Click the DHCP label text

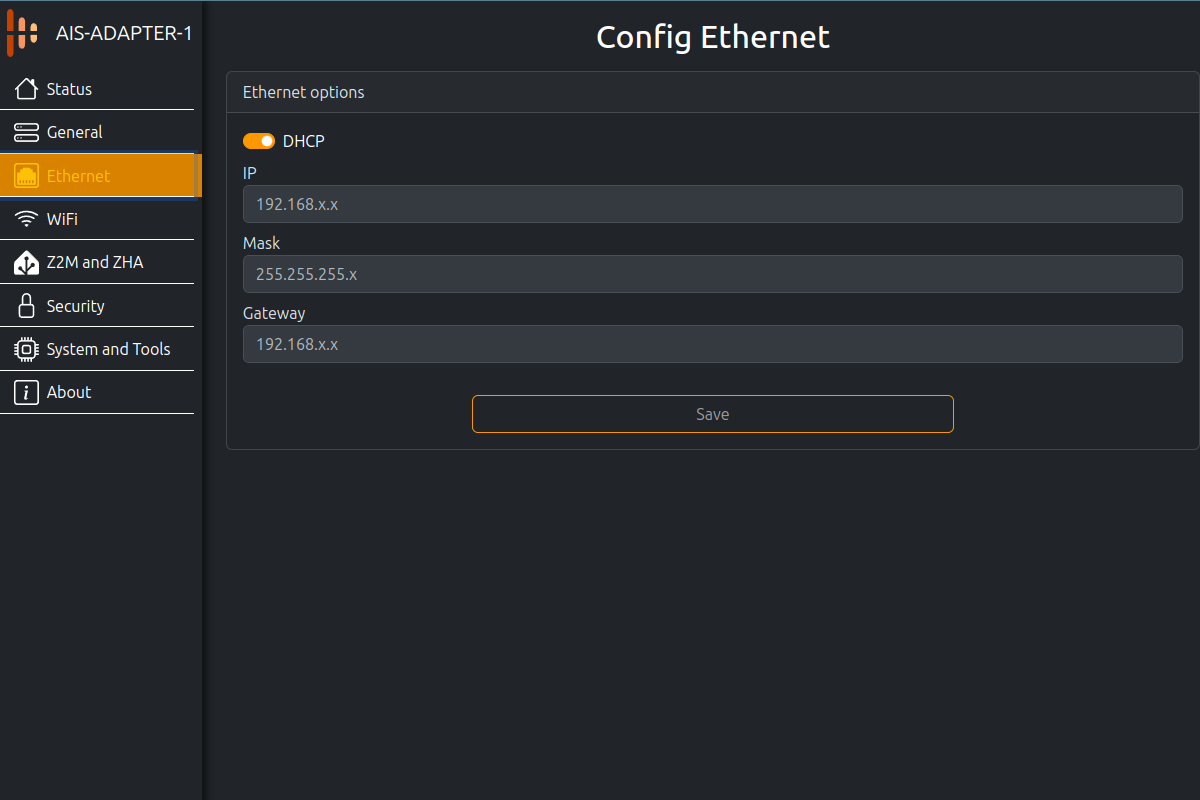coord(304,141)
